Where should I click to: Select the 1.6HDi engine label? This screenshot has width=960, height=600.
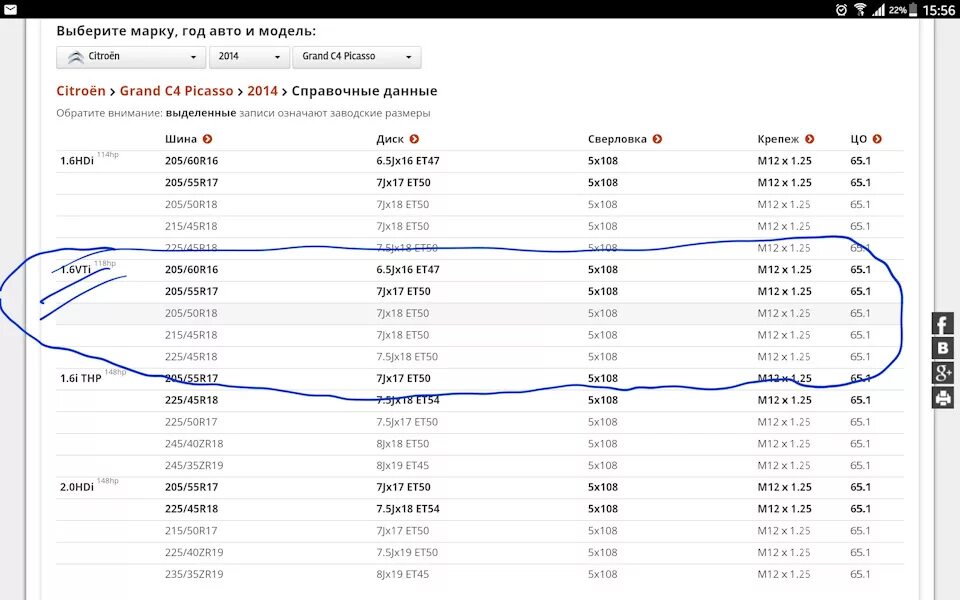click(77, 161)
